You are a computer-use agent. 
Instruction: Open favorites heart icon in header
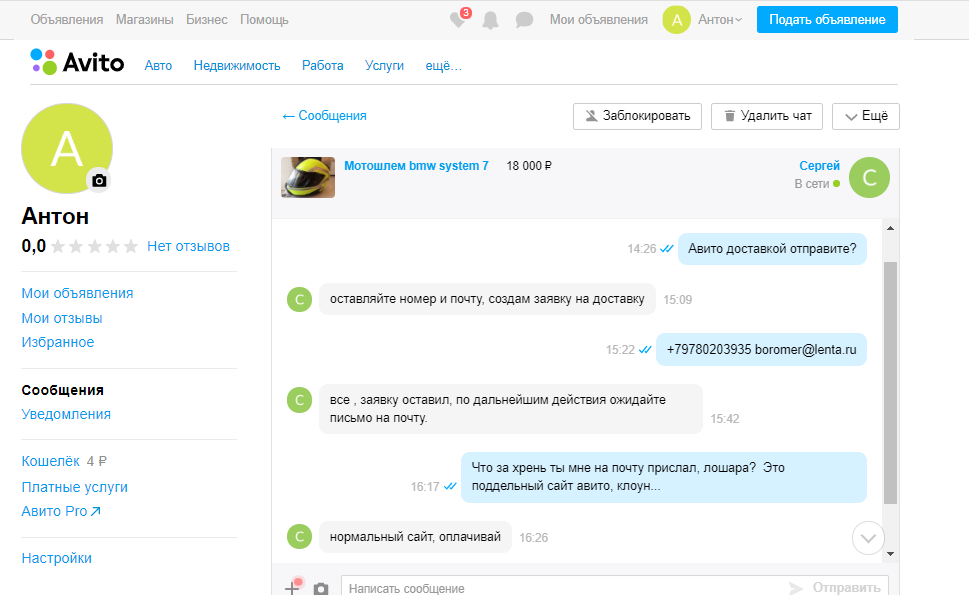(459, 20)
